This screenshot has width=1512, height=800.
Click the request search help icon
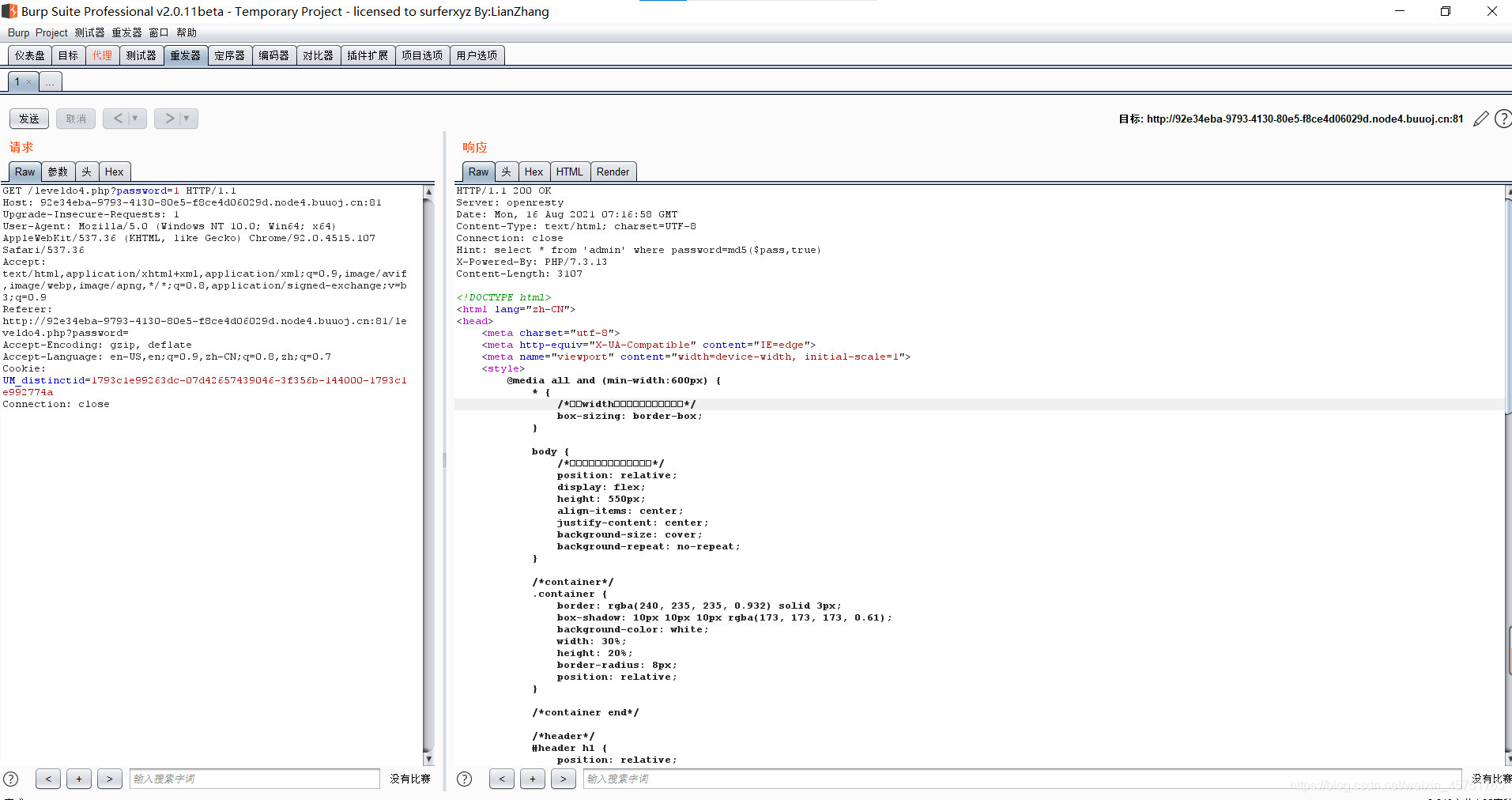11,779
